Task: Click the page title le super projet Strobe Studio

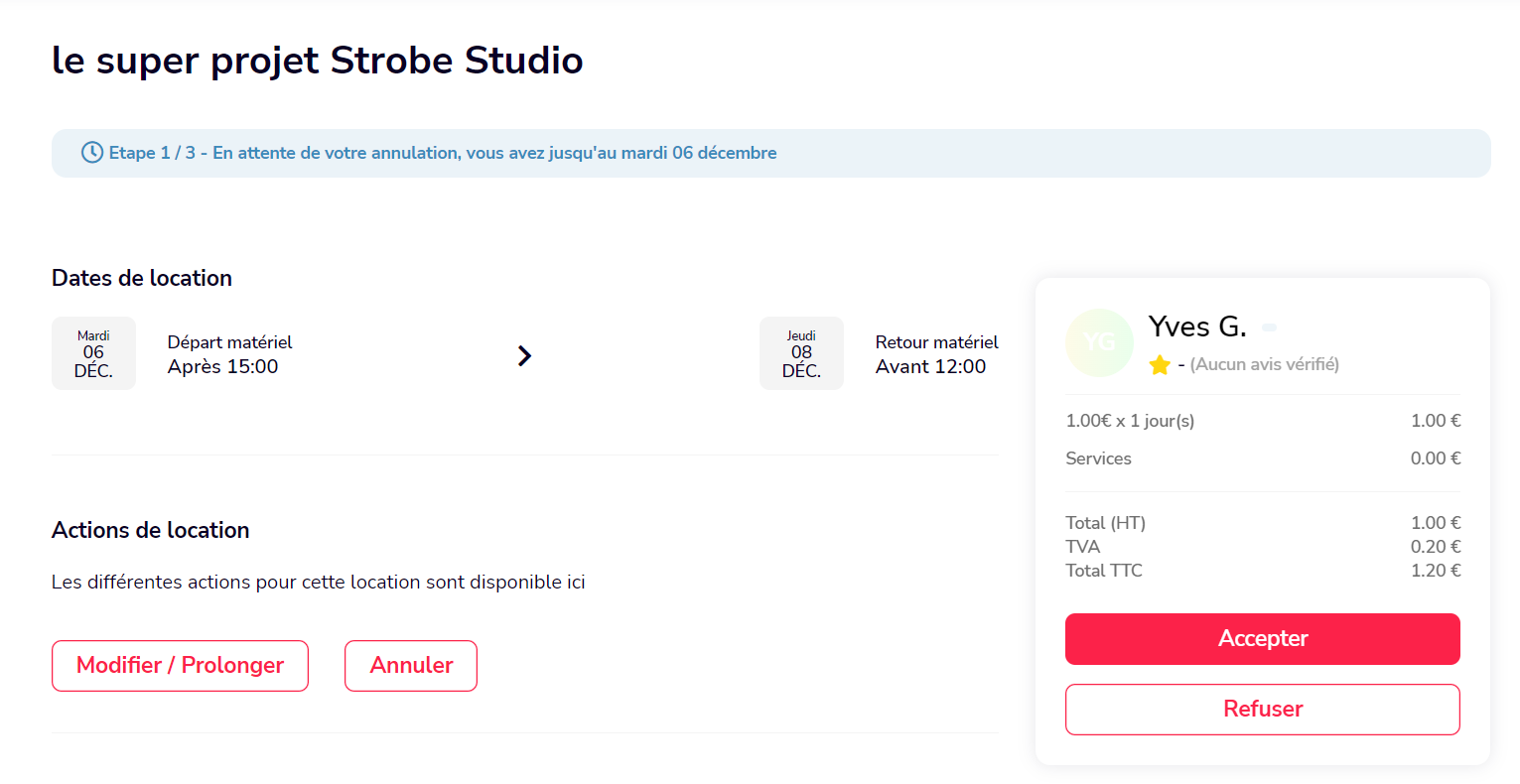Action: [318, 61]
